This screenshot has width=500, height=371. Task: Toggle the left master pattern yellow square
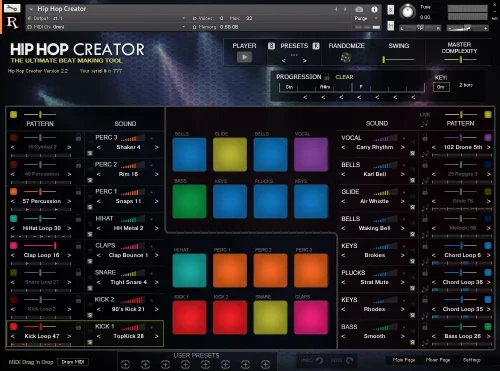(13, 115)
